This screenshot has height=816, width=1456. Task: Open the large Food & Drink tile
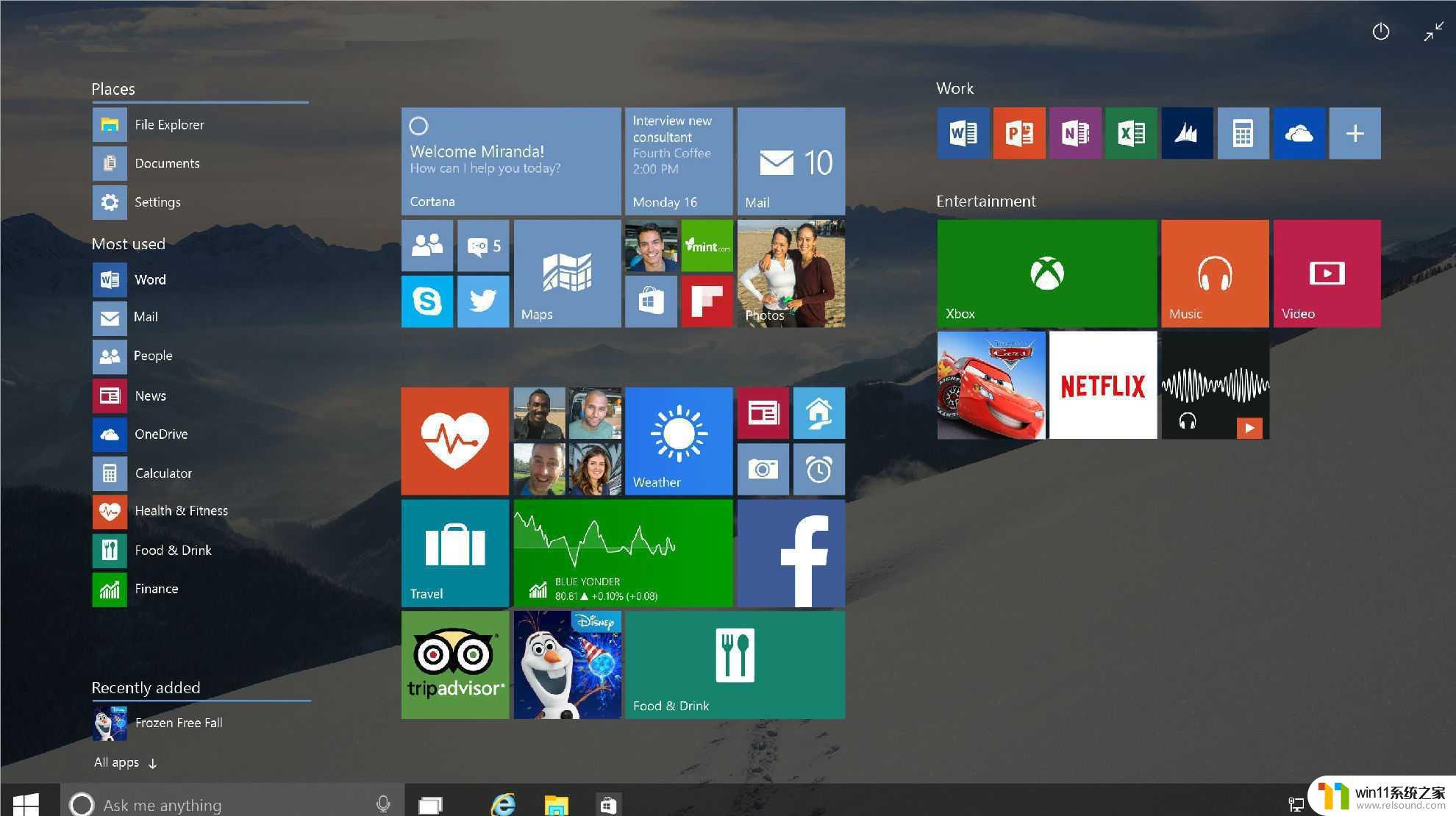(735, 665)
